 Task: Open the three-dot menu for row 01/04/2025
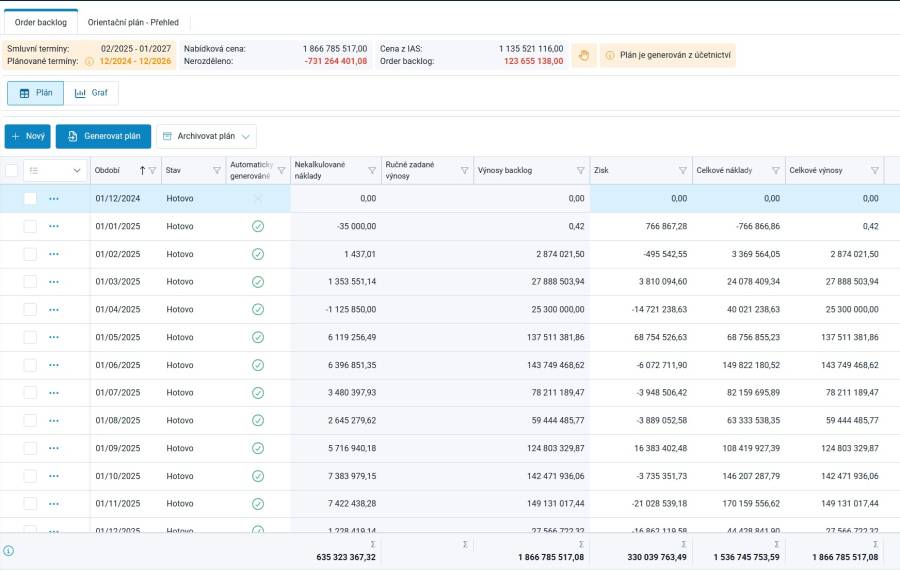pyautogui.click(x=54, y=309)
